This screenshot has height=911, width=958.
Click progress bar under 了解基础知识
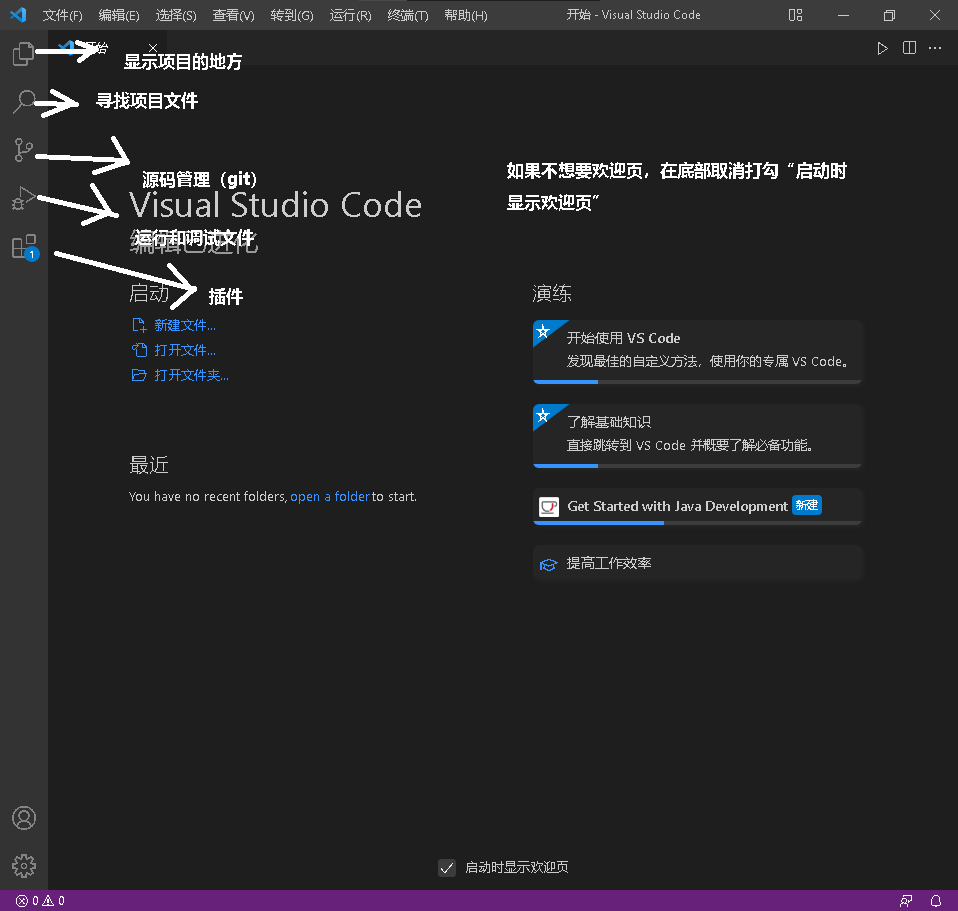pyautogui.click(x=697, y=466)
